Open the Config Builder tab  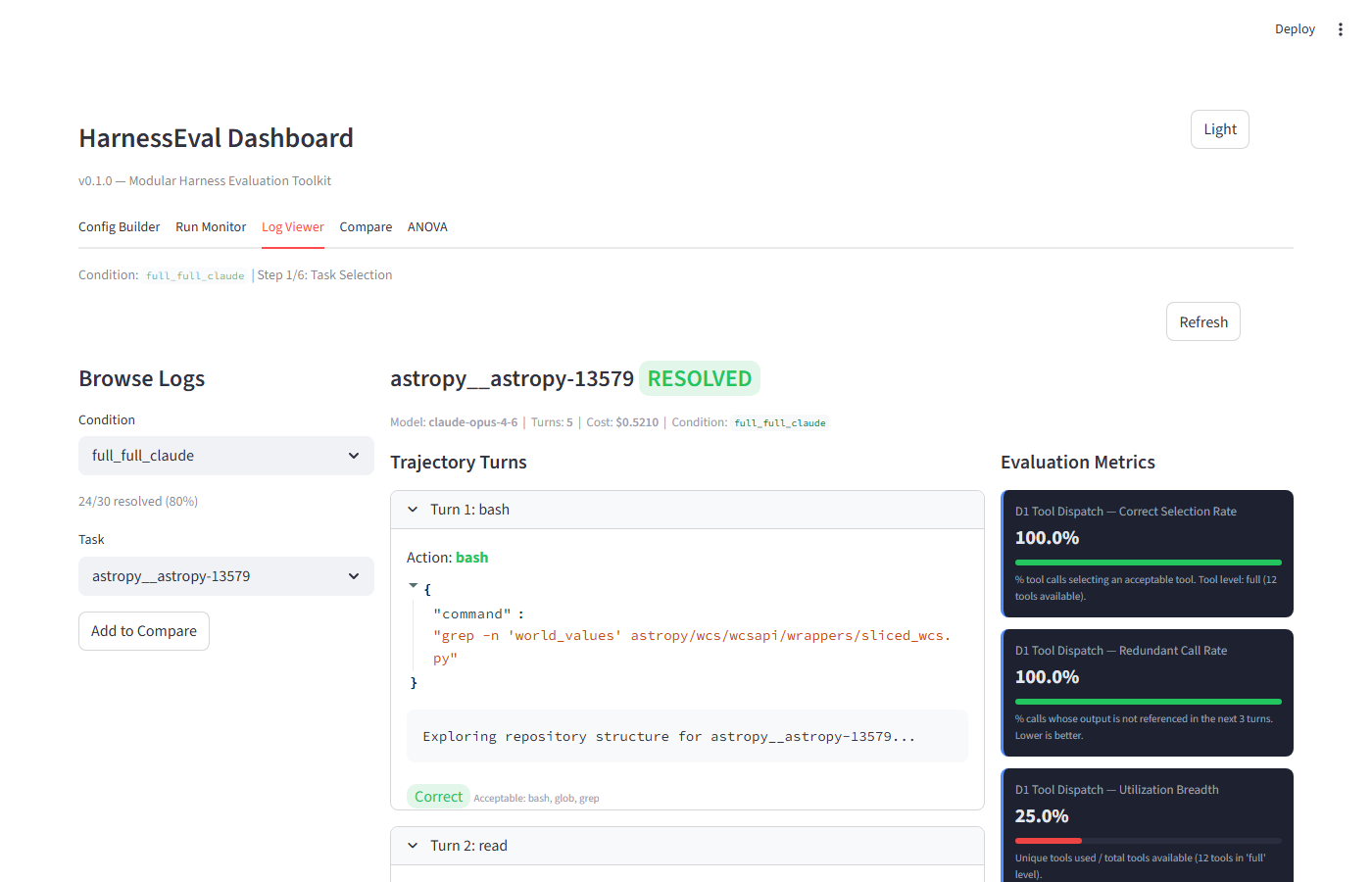[x=119, y=226]
